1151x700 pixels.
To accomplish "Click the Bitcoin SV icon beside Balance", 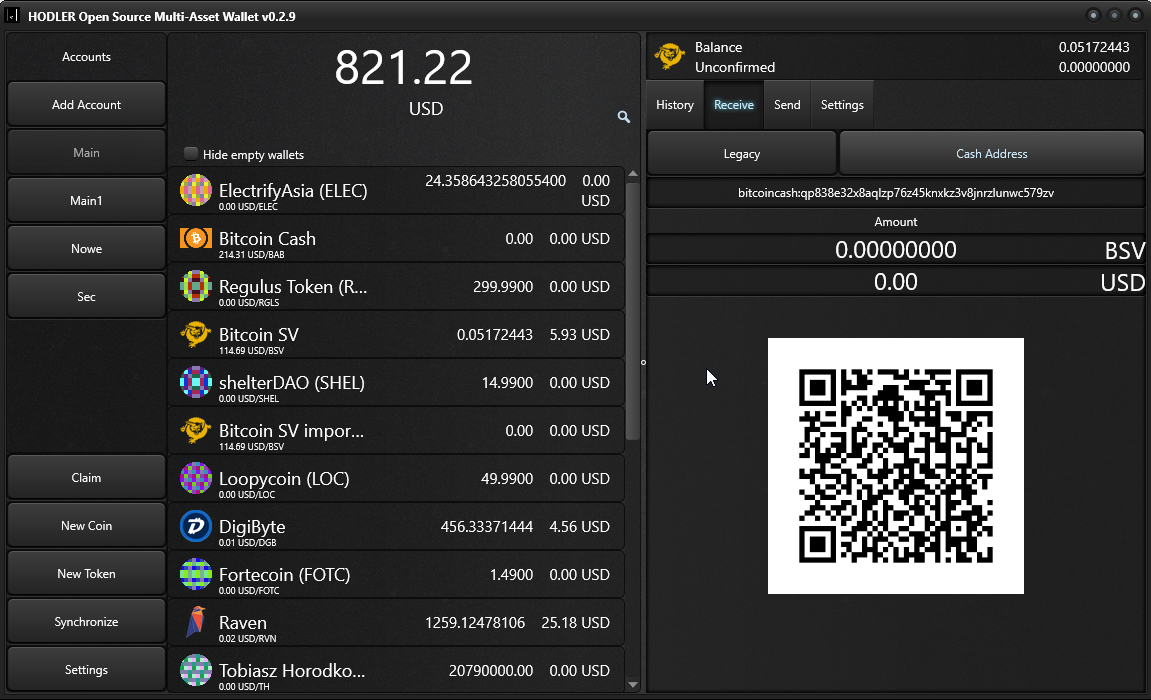I will pyautogui.click(x=669, y=56).
